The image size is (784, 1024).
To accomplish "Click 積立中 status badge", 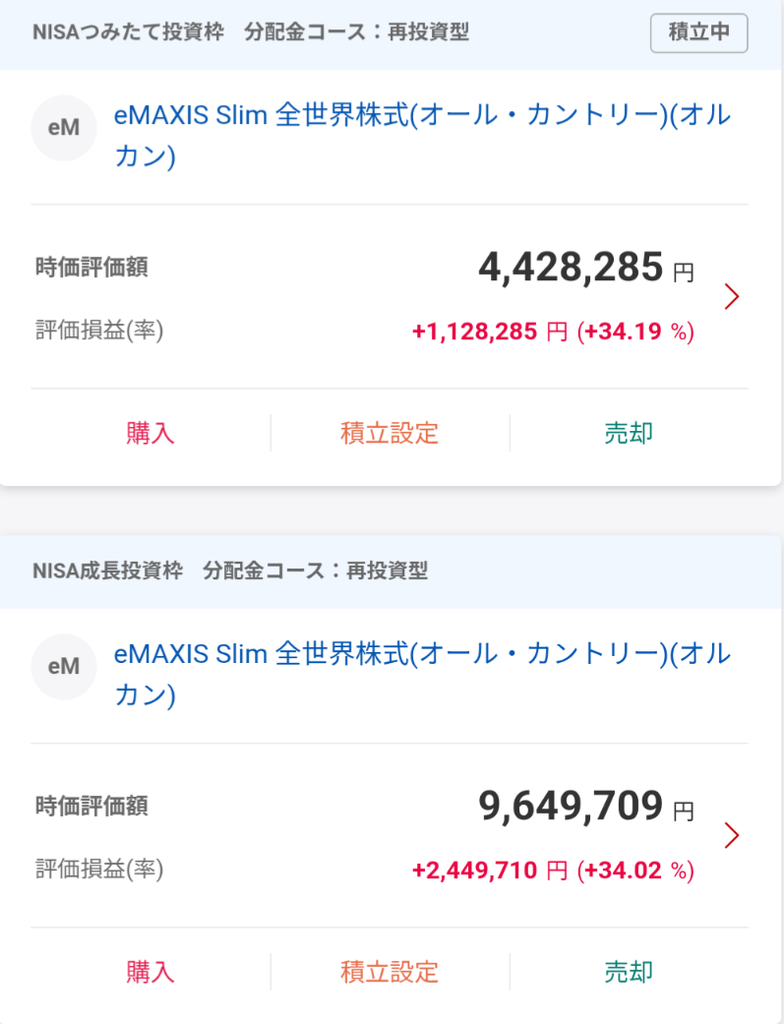I will (699, 33).
